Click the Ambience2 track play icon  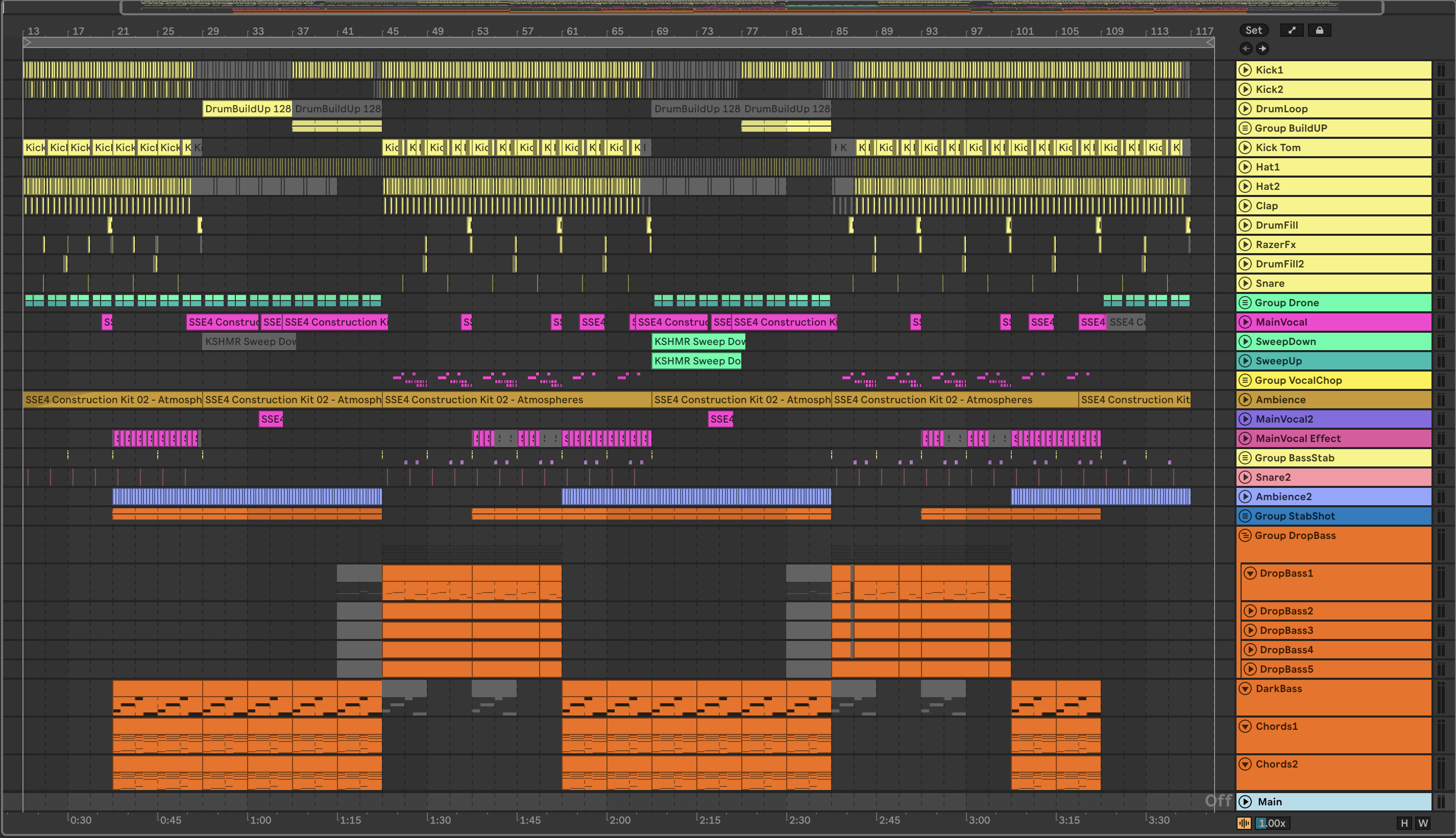click(x=1245, y=496)
